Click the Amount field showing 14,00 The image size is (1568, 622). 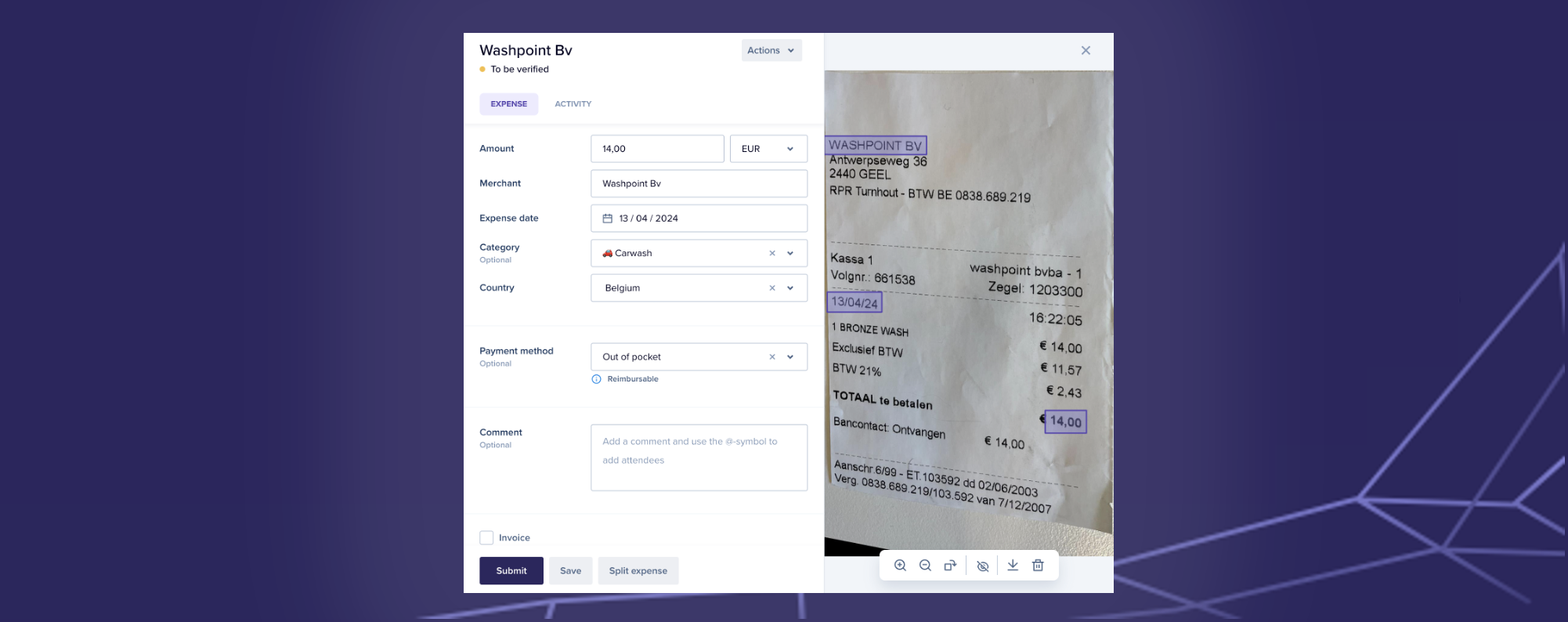(x=657, y=149)
